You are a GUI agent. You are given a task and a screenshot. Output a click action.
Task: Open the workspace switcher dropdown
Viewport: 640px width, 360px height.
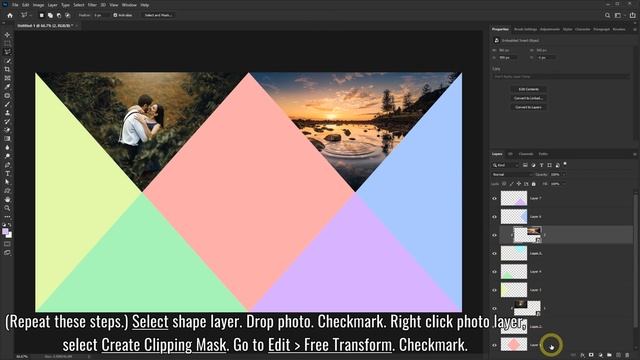619,15
